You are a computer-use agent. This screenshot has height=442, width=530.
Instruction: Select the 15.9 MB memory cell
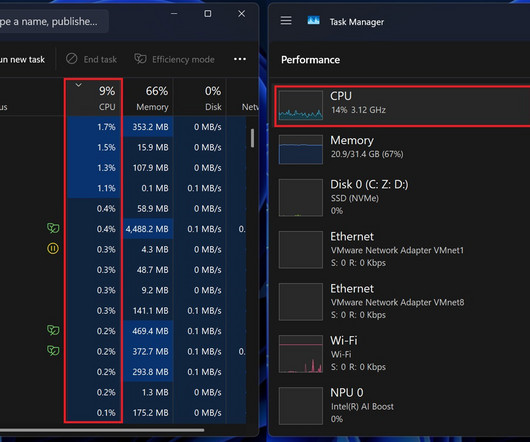(x=148, y=147)
